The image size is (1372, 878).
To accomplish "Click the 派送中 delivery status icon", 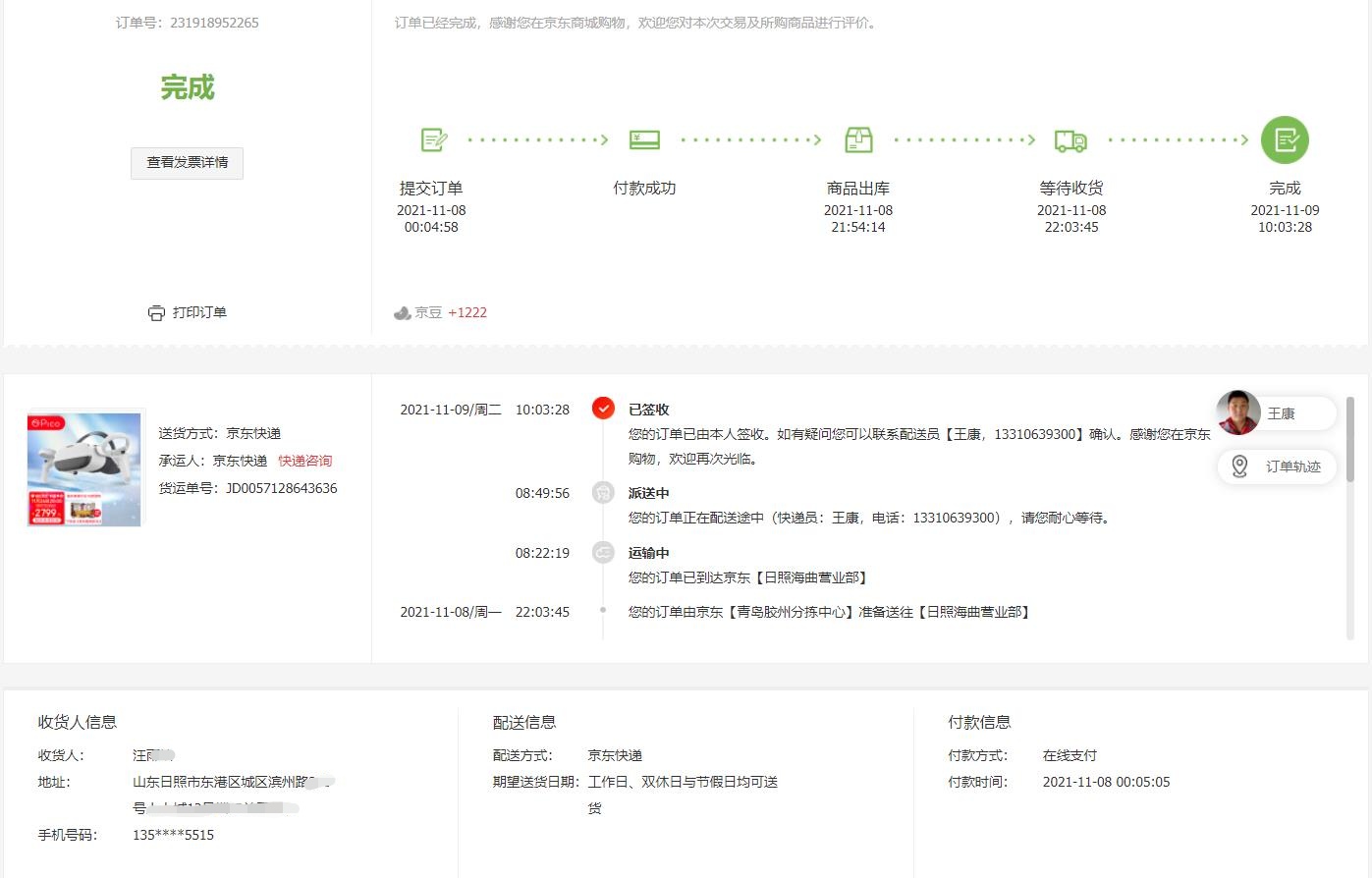I will pos(603,493).
